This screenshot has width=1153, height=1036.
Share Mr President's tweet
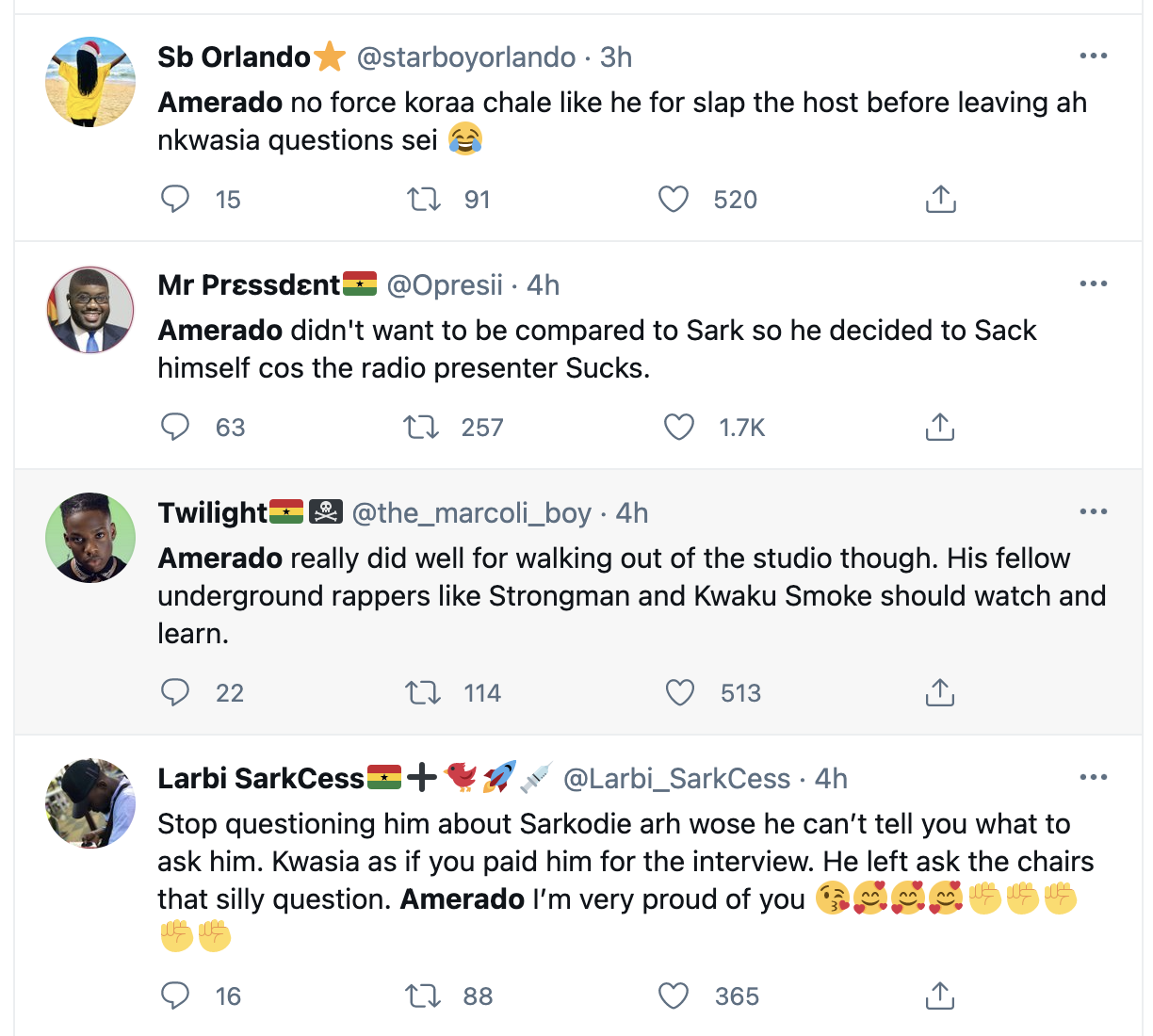click(x=940, y=428)
